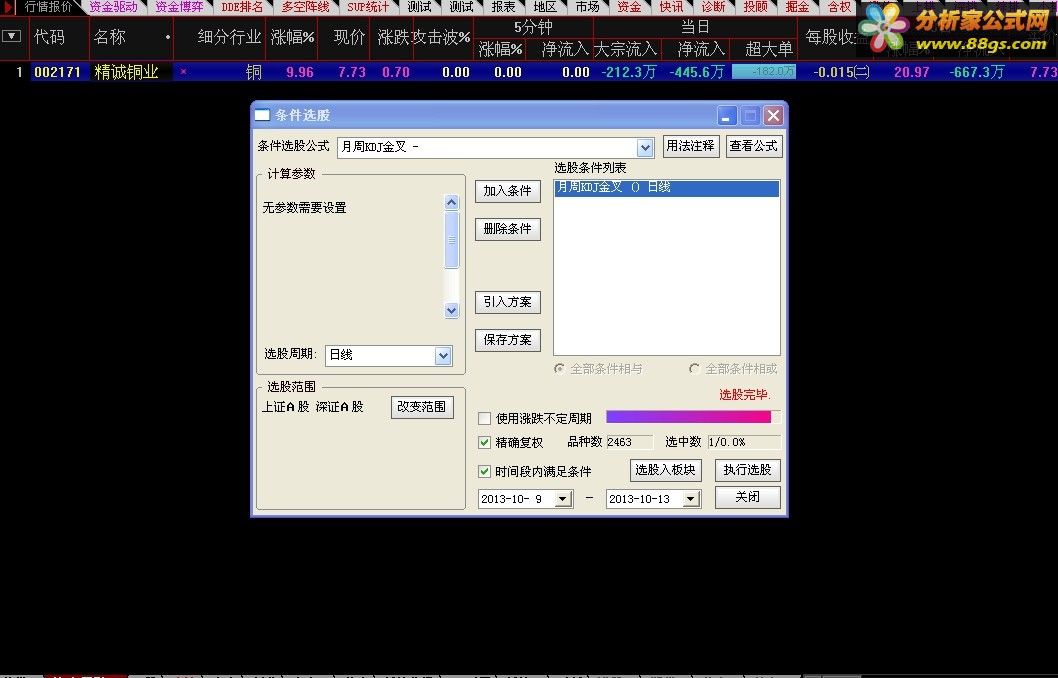Select stock code 002171

(x=57, y=72)
